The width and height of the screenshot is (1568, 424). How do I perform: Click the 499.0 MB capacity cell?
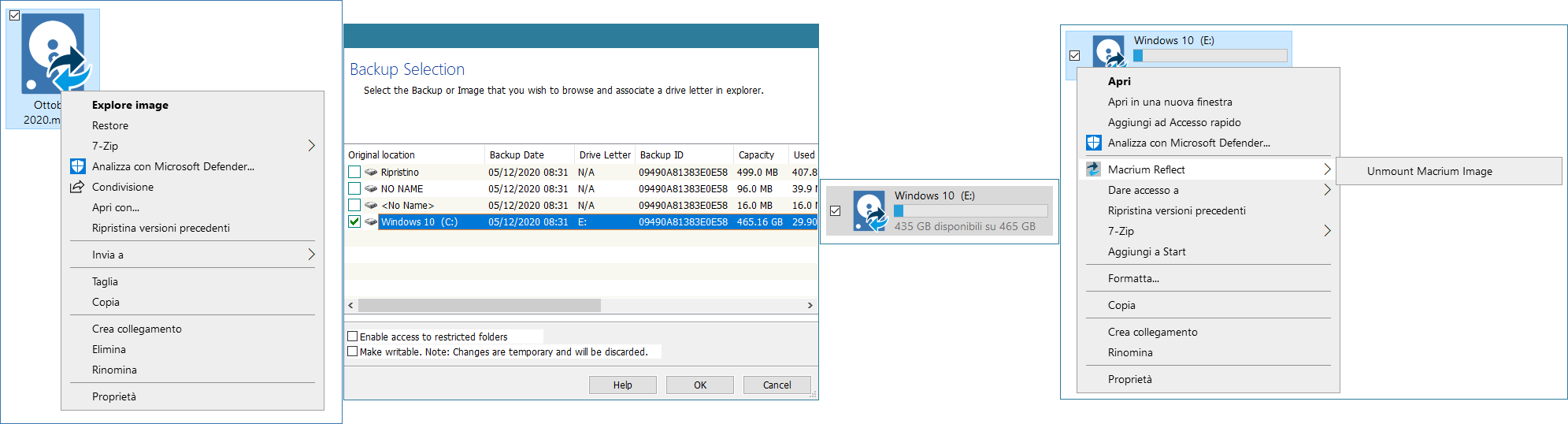(x=757, y=172)
